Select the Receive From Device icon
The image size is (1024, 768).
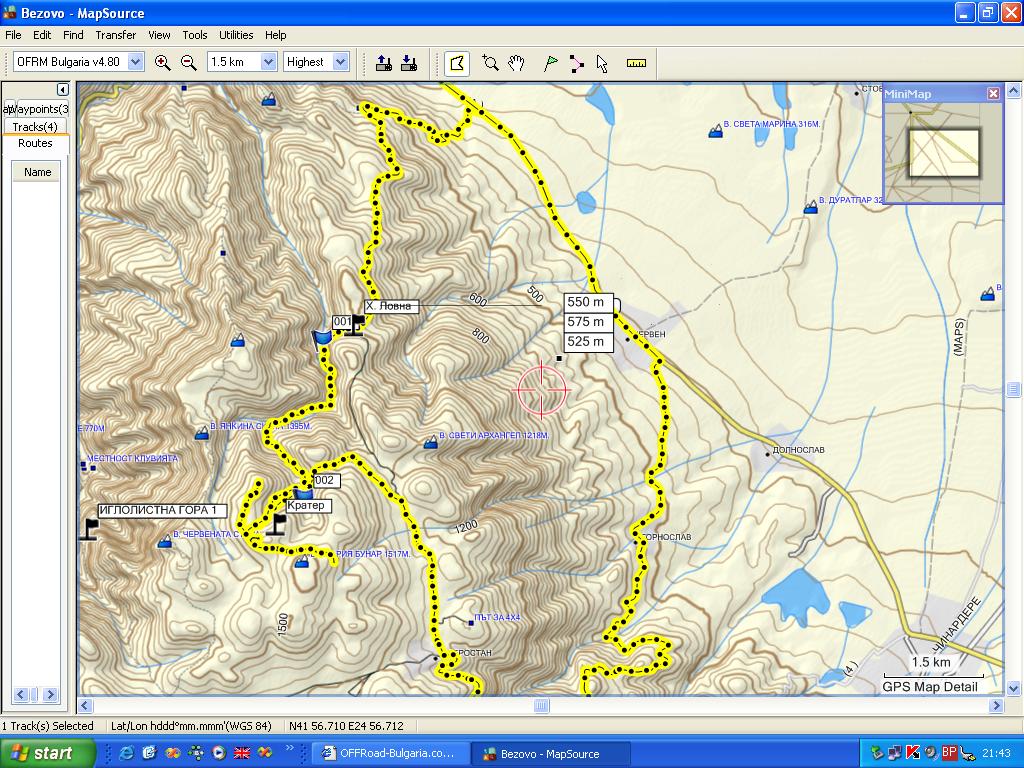tap(409, 63)
